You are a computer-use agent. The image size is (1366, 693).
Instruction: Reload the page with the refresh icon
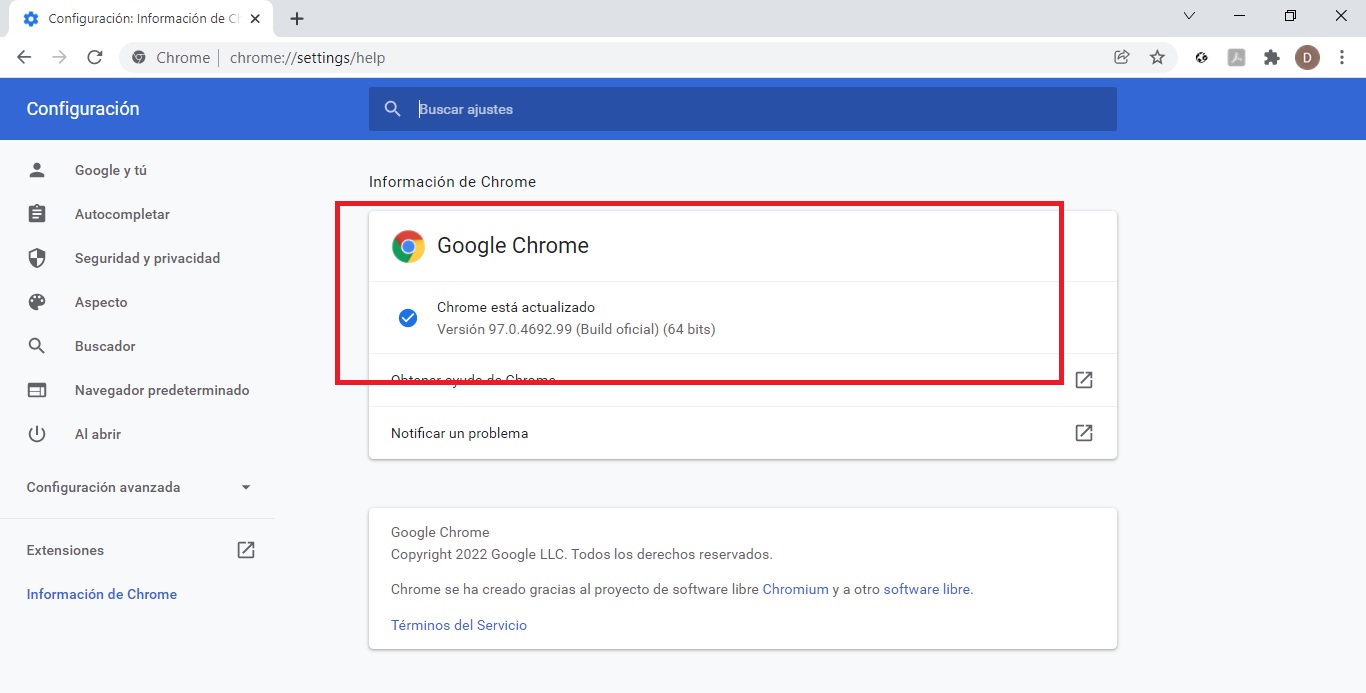pyautogui.click(x=95, y=57)
